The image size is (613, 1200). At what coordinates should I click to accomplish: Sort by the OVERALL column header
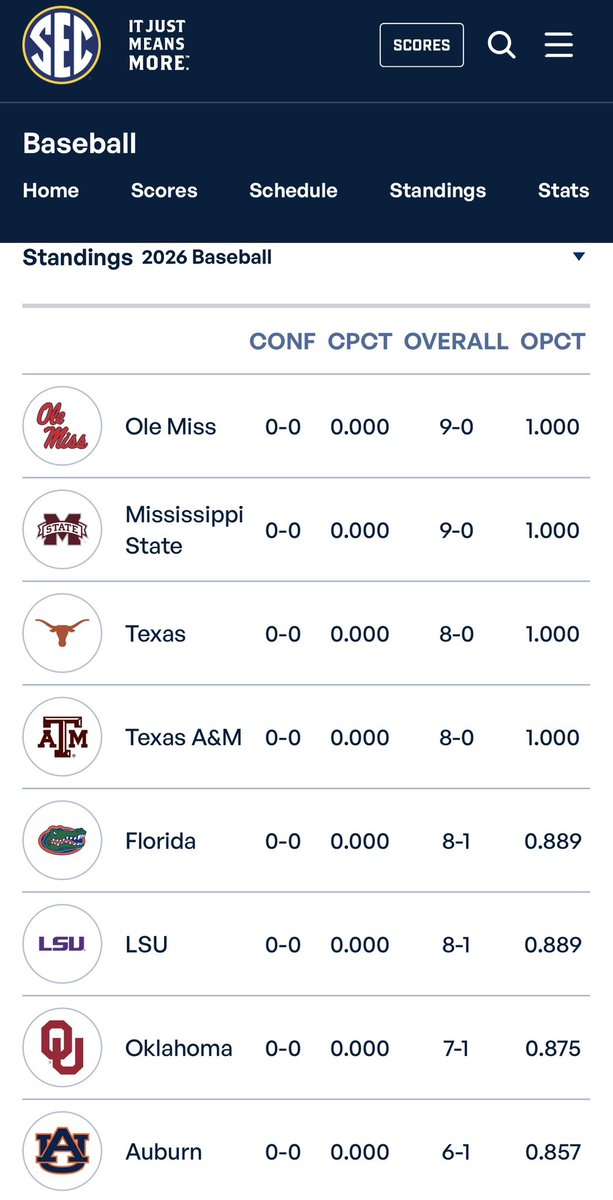[x=456, y=341]
